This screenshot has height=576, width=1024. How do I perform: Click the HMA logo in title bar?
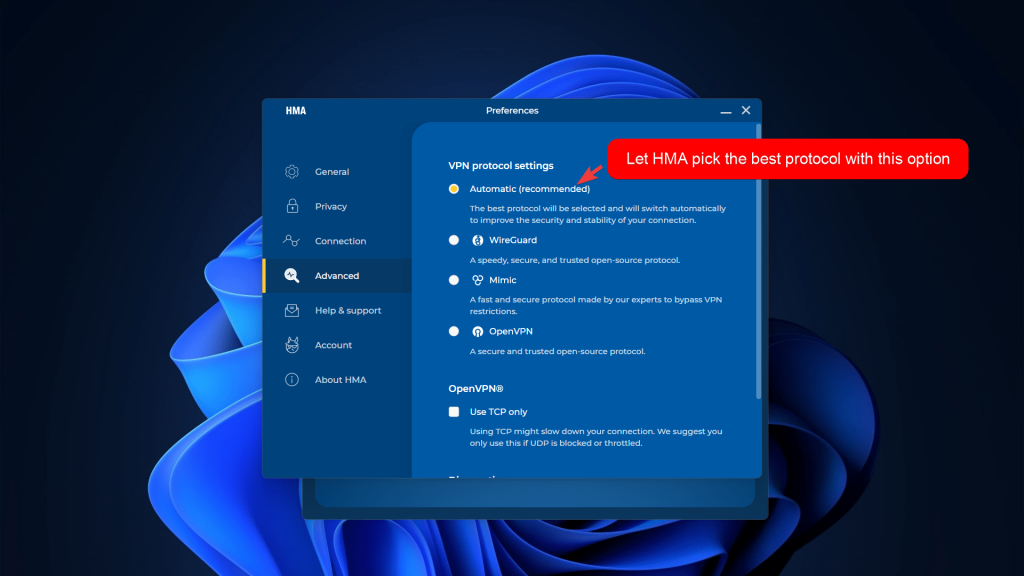click(296, 110)
